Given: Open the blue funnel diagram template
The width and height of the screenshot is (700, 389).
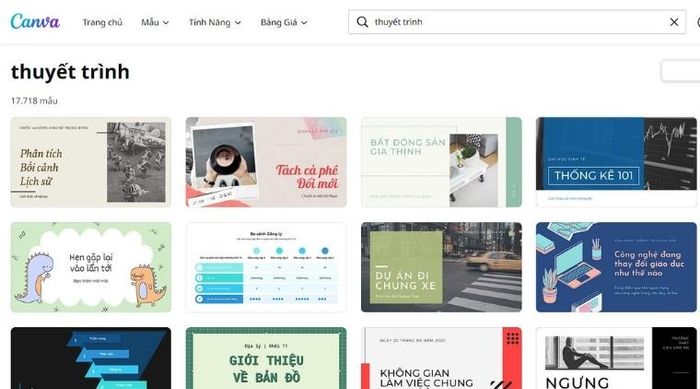Looking at the screenshot, I should tap(91, 358).
